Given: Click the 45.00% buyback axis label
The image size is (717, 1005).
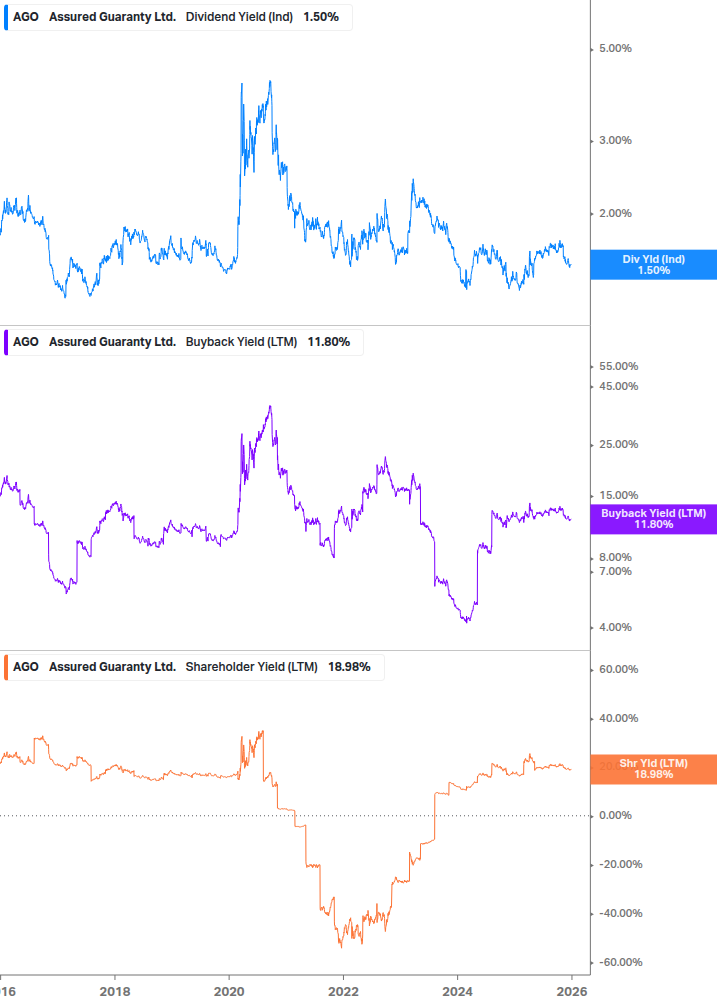Looking at the screenshot, I should tap(618, 386).
